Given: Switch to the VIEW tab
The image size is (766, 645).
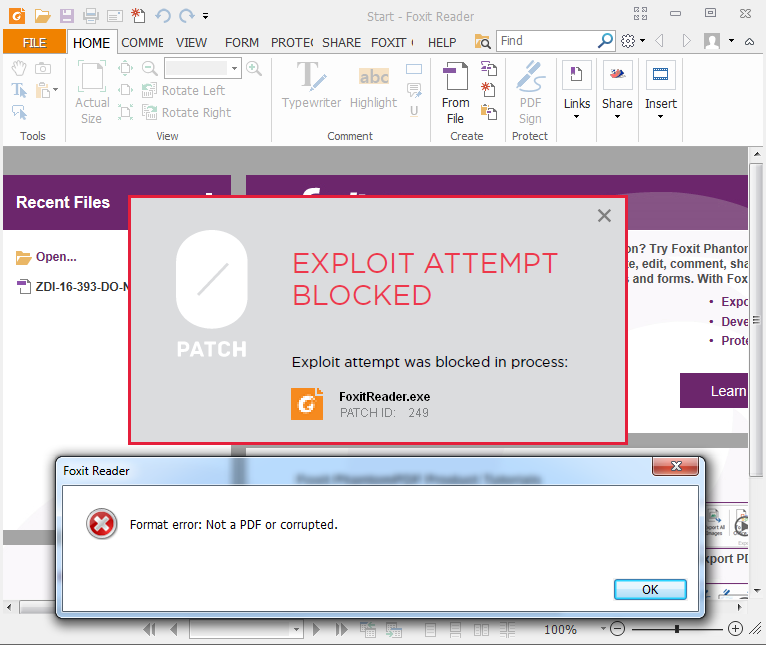Looking at the screenshot, I should [192, 43].
